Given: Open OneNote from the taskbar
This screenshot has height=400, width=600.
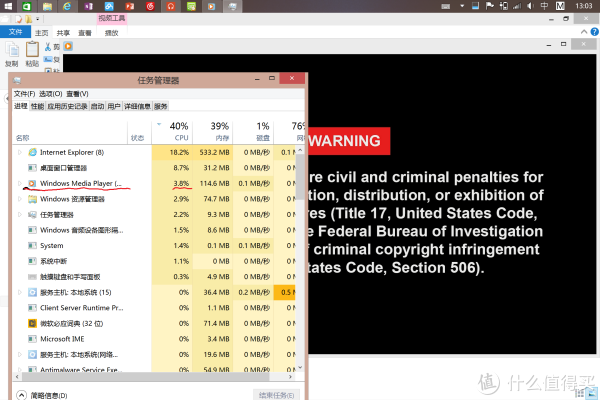Looking at the screenshot, I should (88, 6).
